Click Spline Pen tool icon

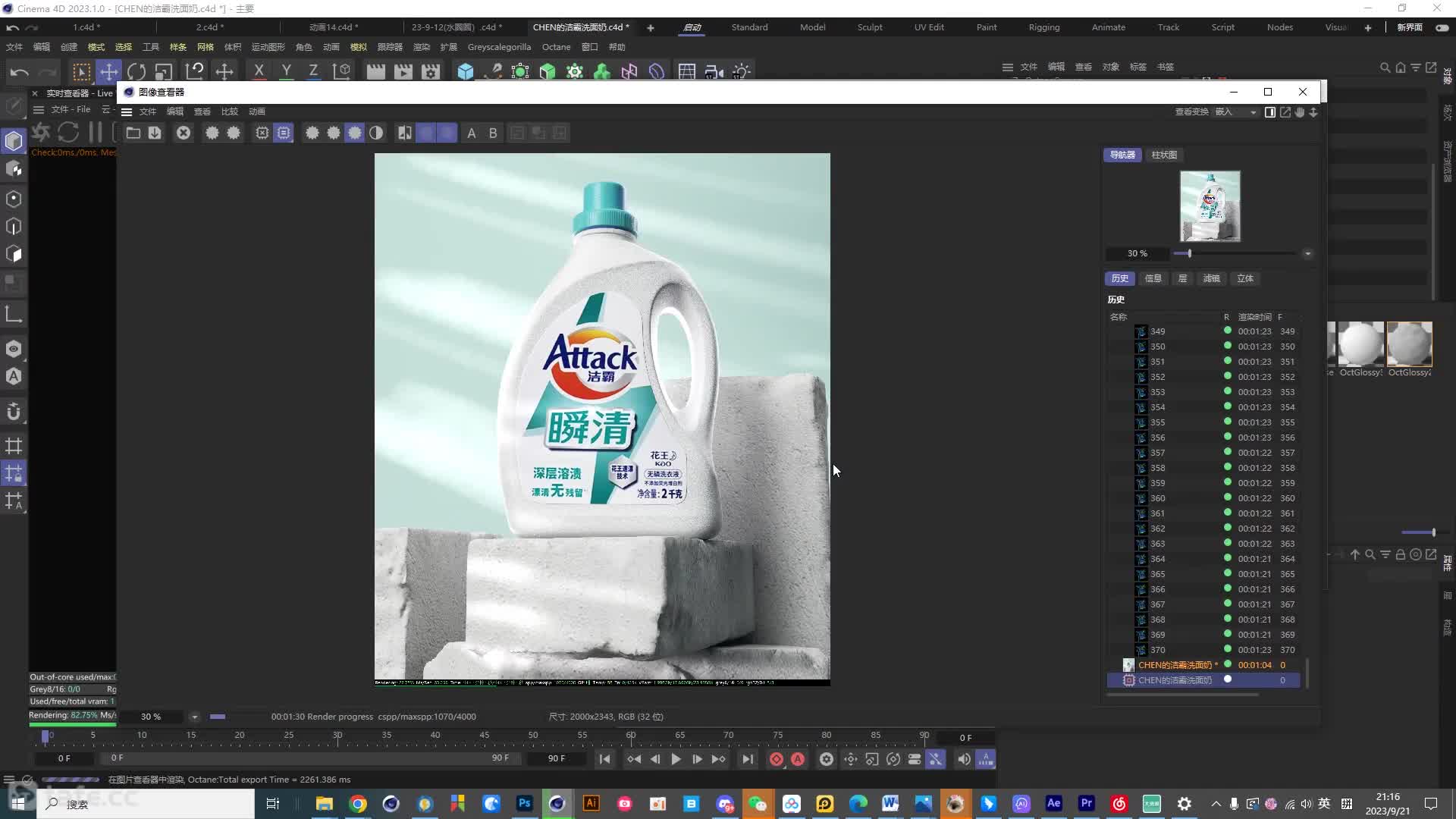coord(493,71)
